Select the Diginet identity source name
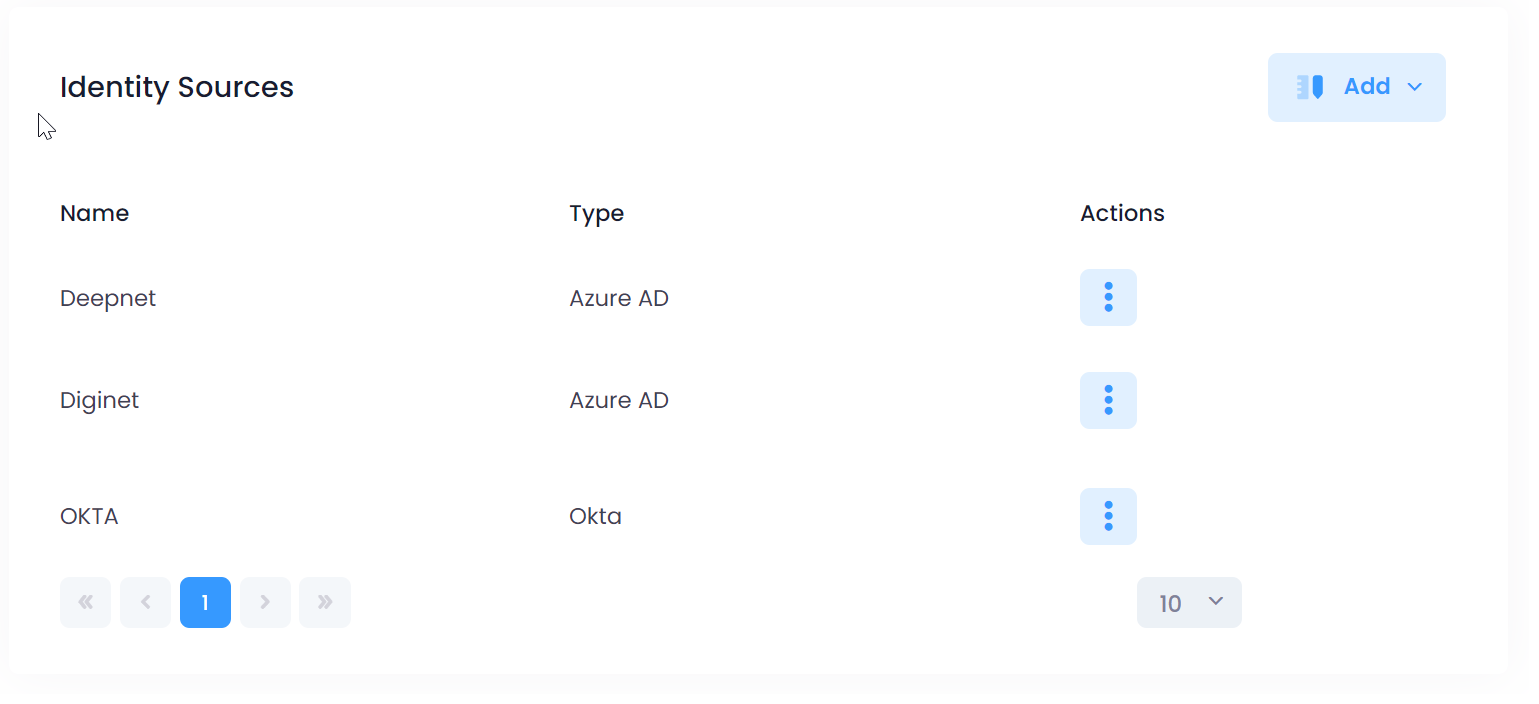 [99, 400]
